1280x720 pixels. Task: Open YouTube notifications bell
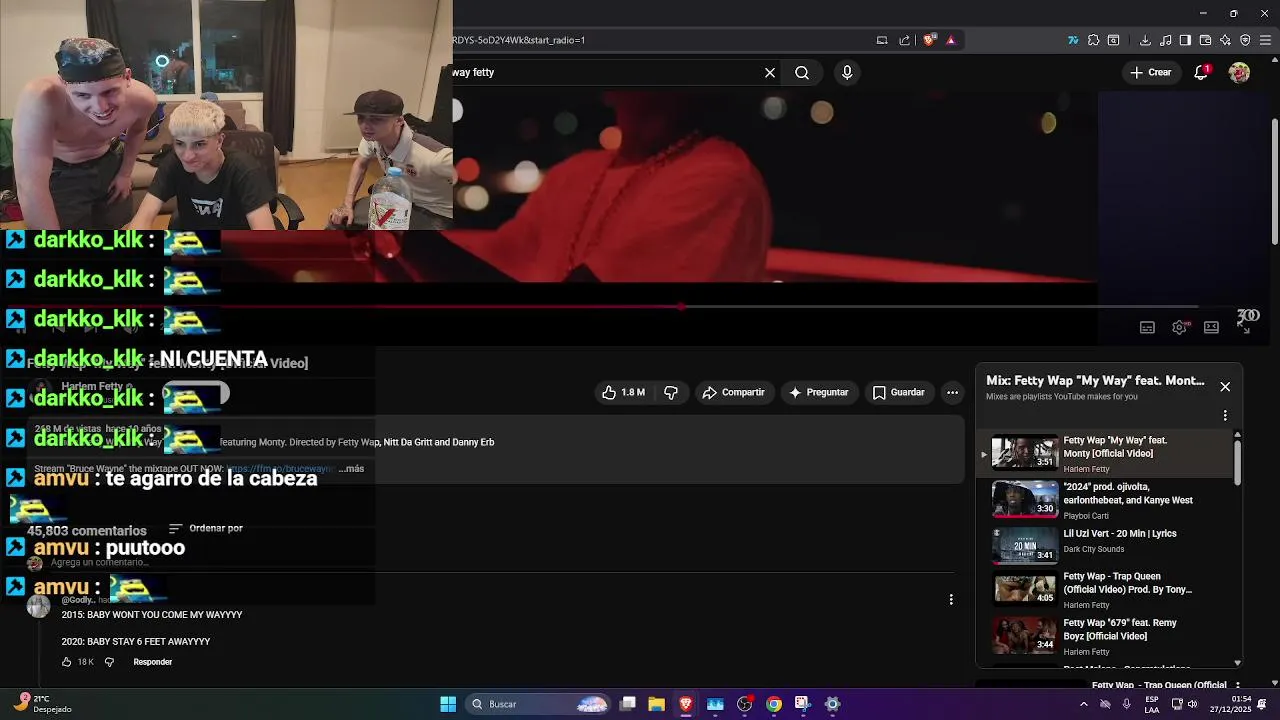click(1201, 72)
